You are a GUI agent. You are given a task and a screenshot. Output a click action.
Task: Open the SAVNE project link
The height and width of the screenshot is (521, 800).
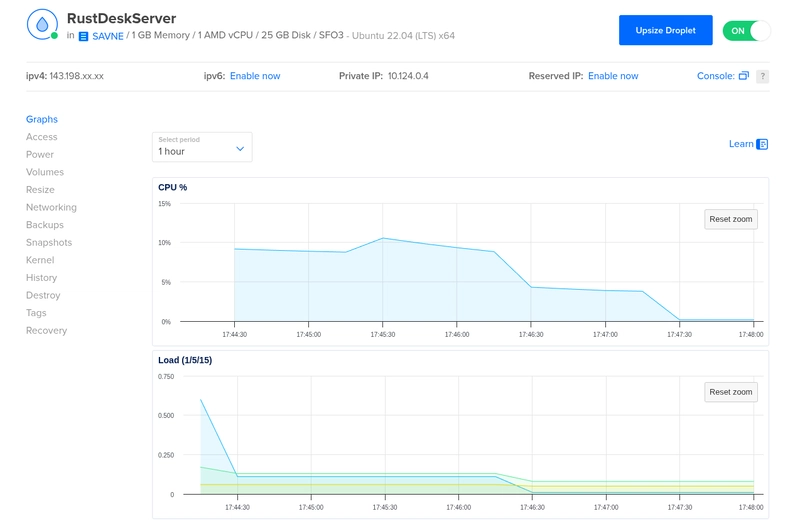tap(107, 36)
